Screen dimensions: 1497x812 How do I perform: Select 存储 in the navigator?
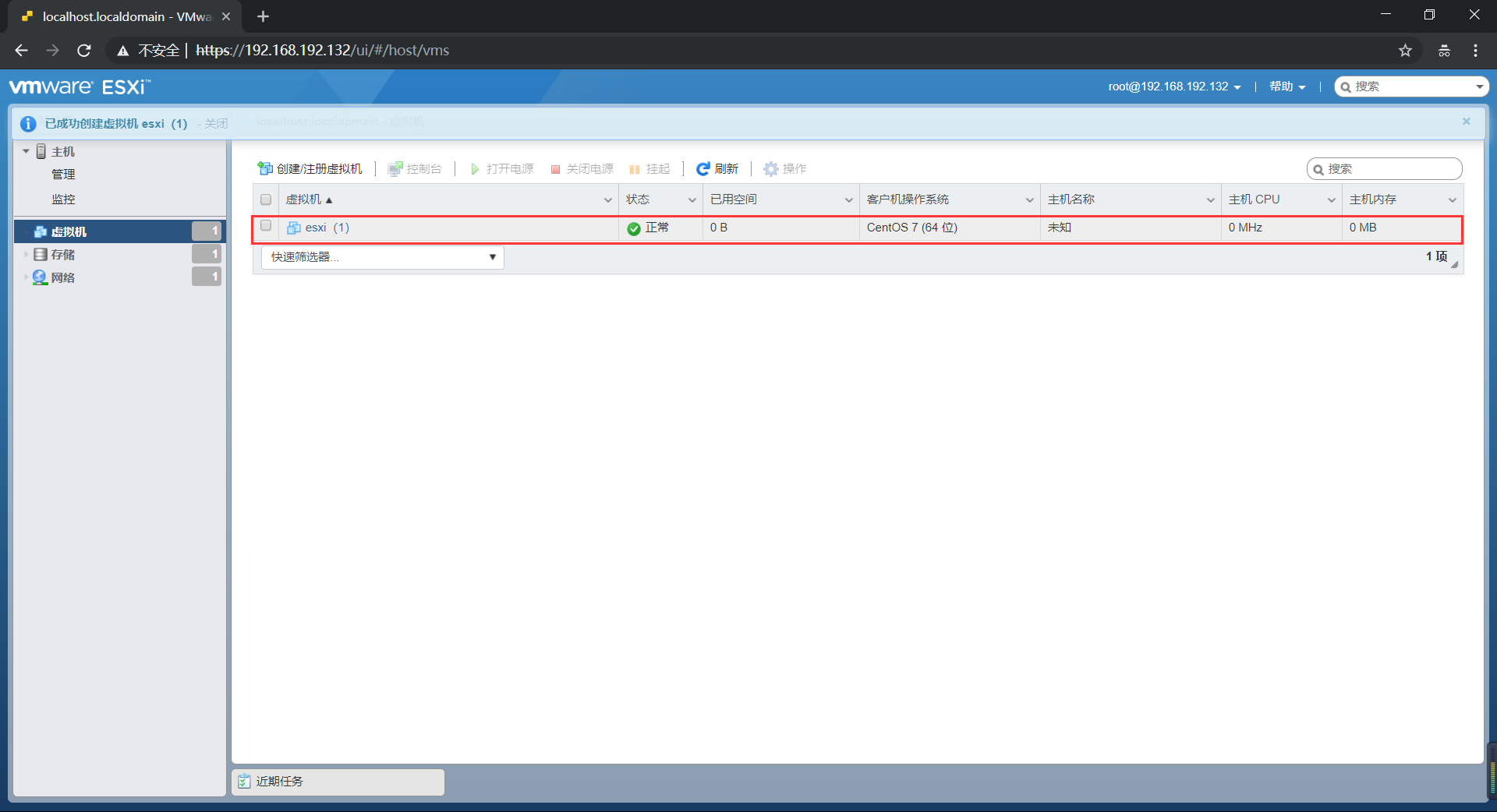click(63, 255)
